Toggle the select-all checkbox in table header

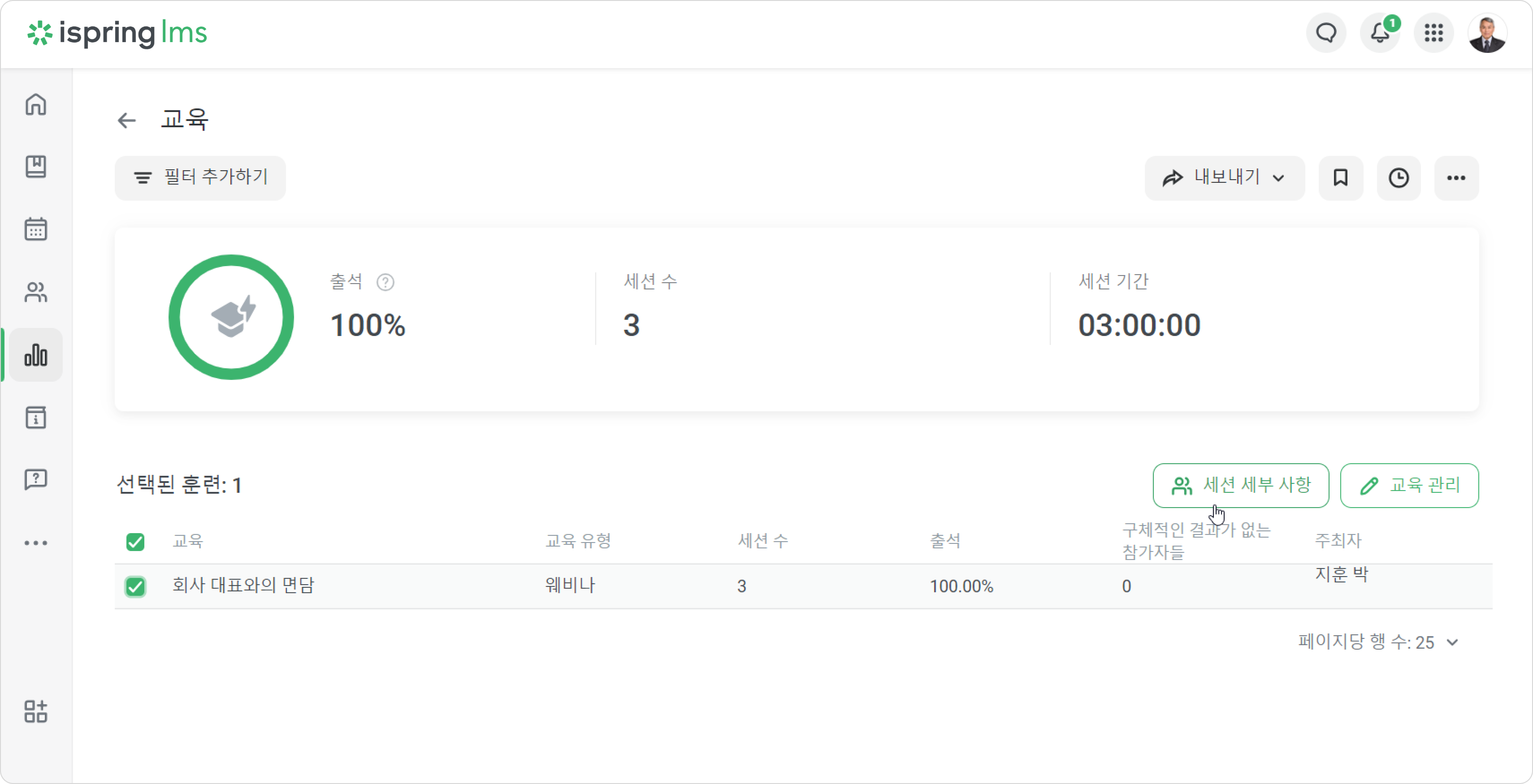click(135, 542)
